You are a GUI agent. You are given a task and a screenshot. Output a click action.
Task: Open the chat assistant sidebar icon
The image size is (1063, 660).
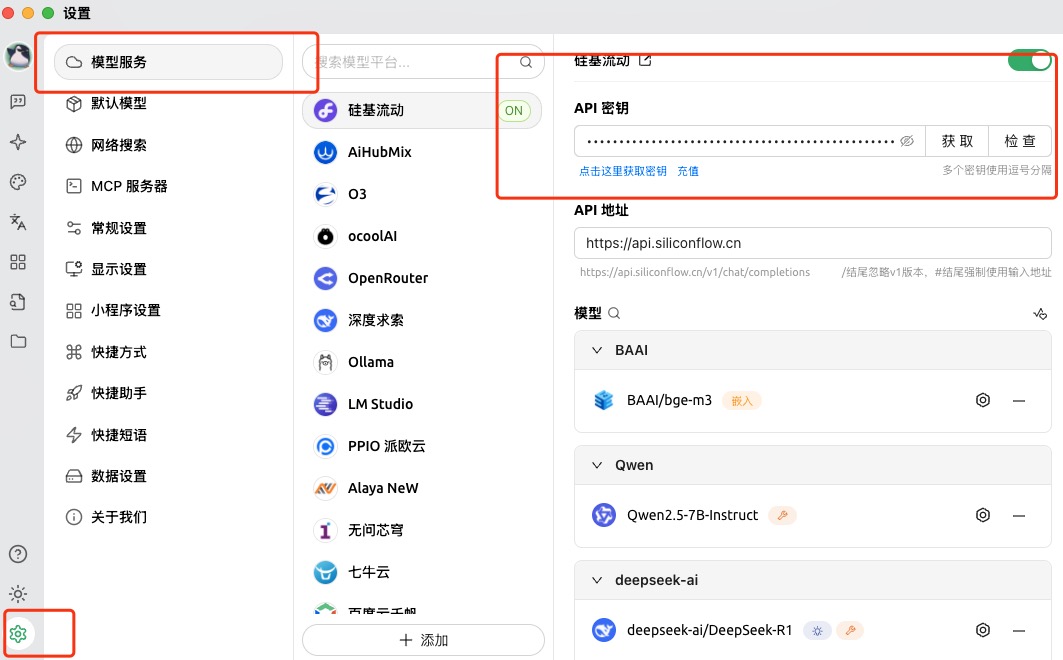point(18,102)
